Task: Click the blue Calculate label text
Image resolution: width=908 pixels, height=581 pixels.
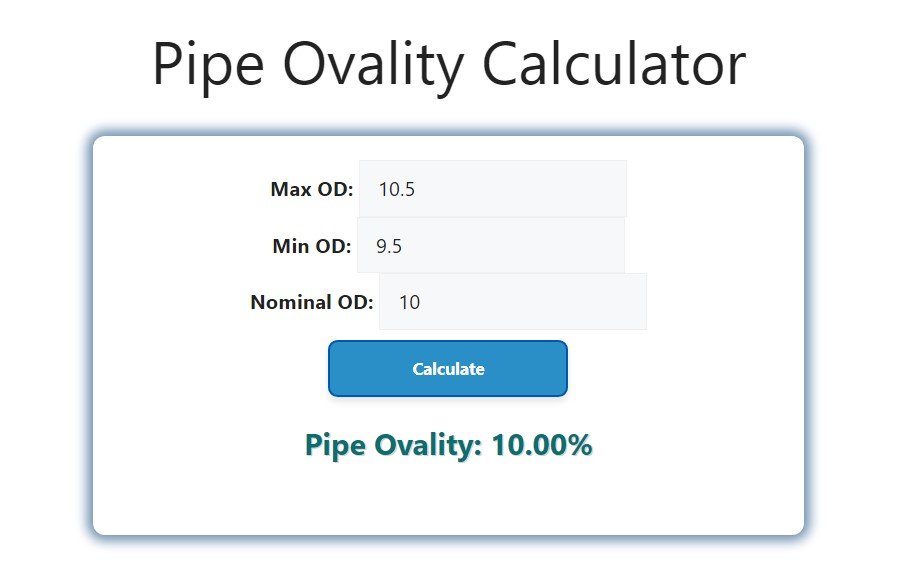Action: point(447,368)
